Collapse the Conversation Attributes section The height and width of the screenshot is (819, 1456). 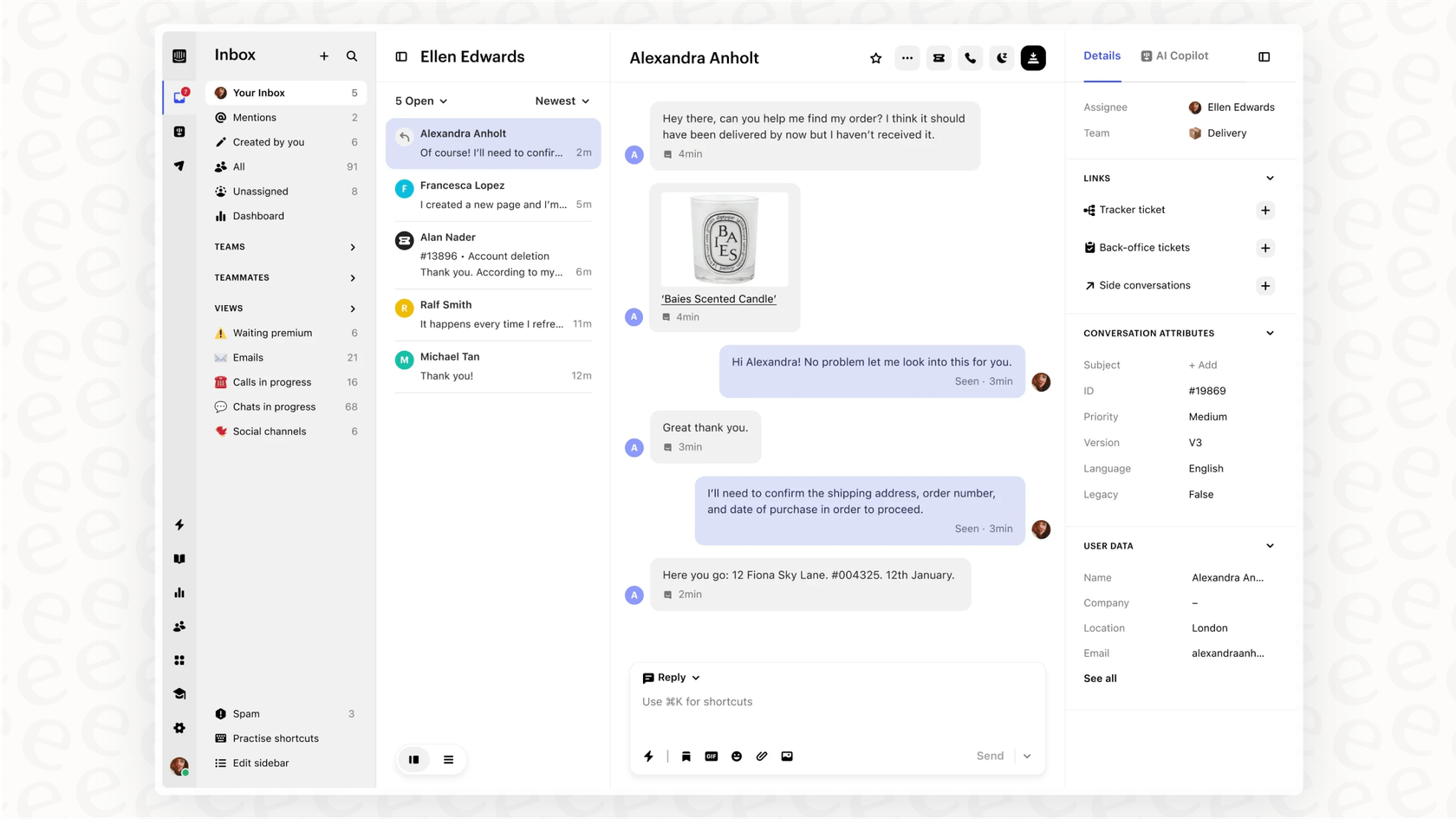coord(1270,333)
